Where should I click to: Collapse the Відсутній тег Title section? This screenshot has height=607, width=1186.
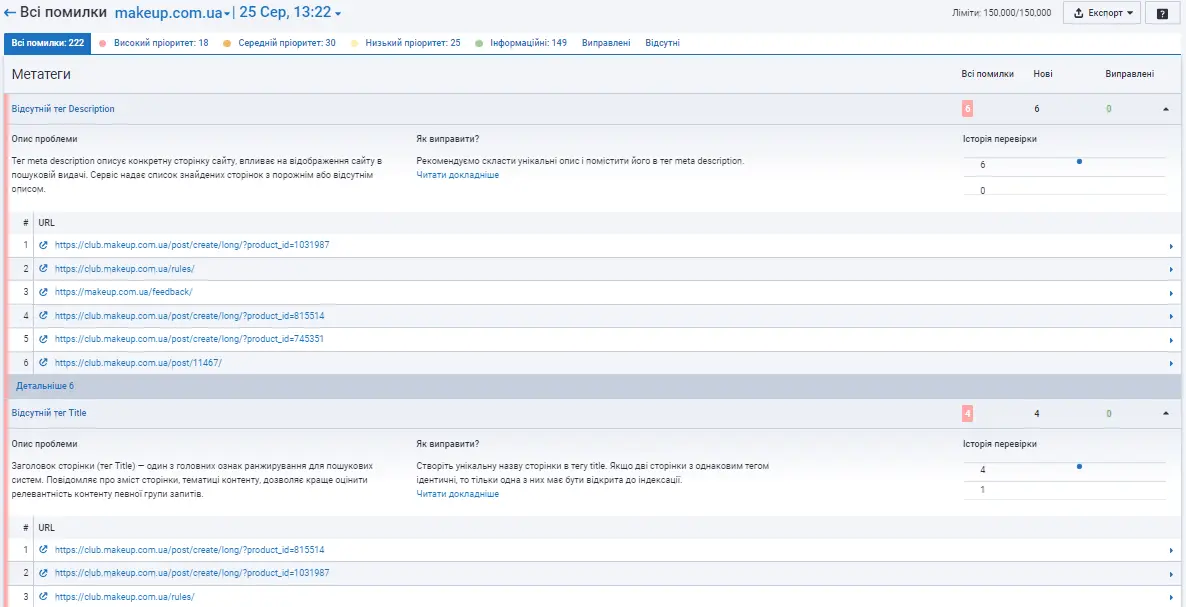[x=1166, y=413]
